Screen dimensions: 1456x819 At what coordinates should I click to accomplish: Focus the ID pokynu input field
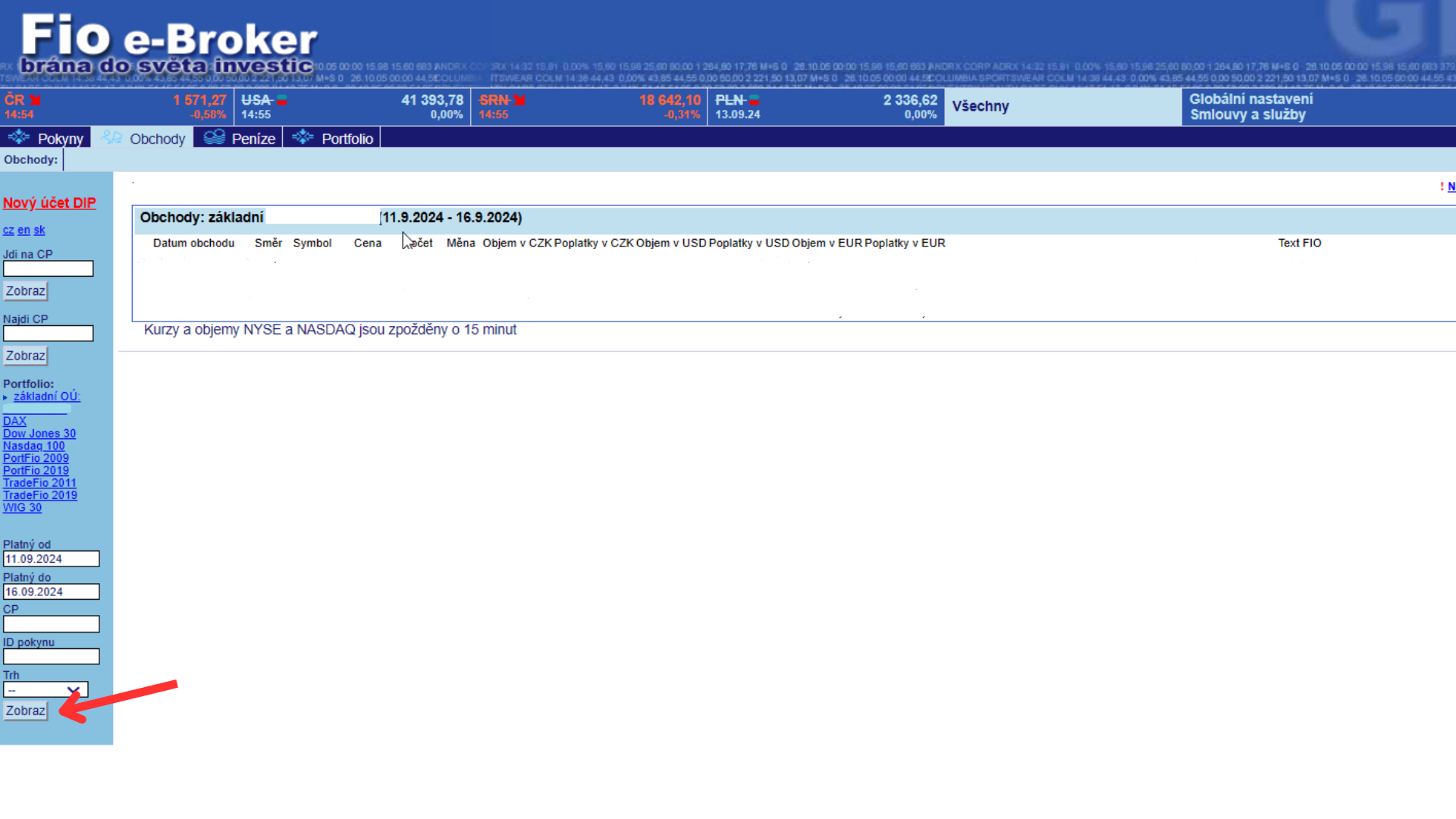click(51, 657)
